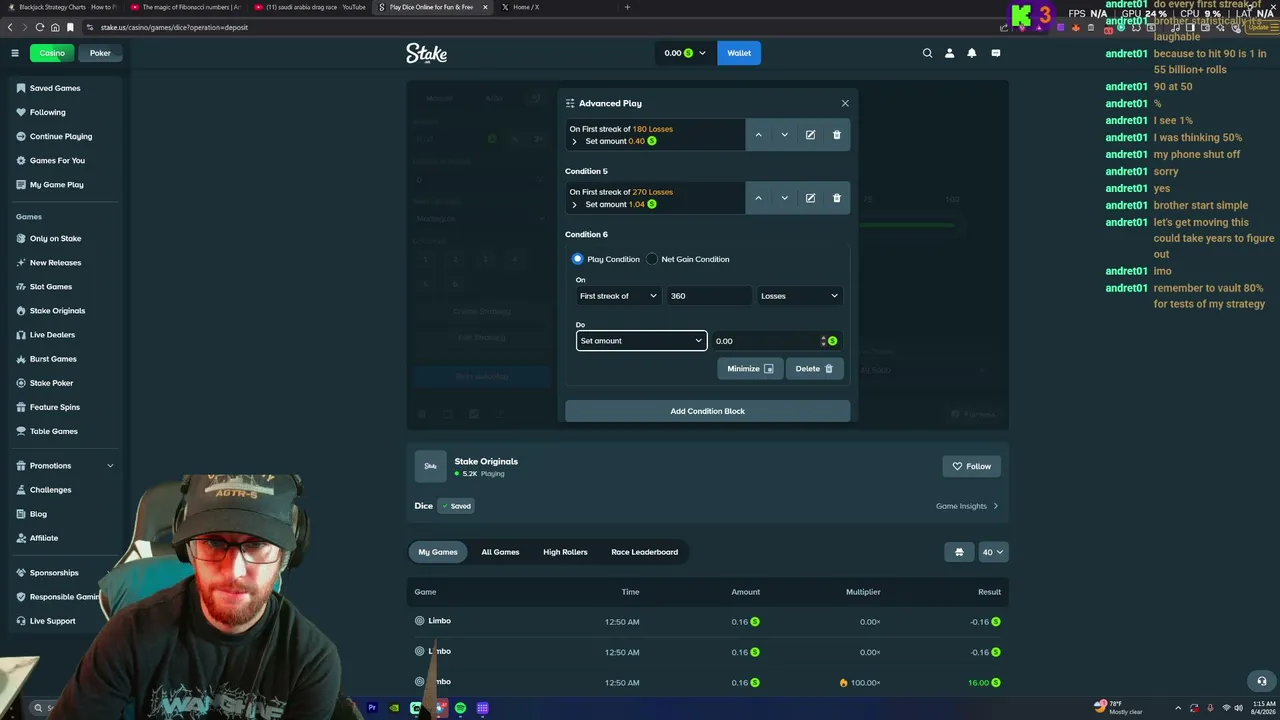The width and height of the screenshot is (1280, 720).
Task: Click the amount input showing 0.00
Action: pyautogui.click(x=766, y=341)
